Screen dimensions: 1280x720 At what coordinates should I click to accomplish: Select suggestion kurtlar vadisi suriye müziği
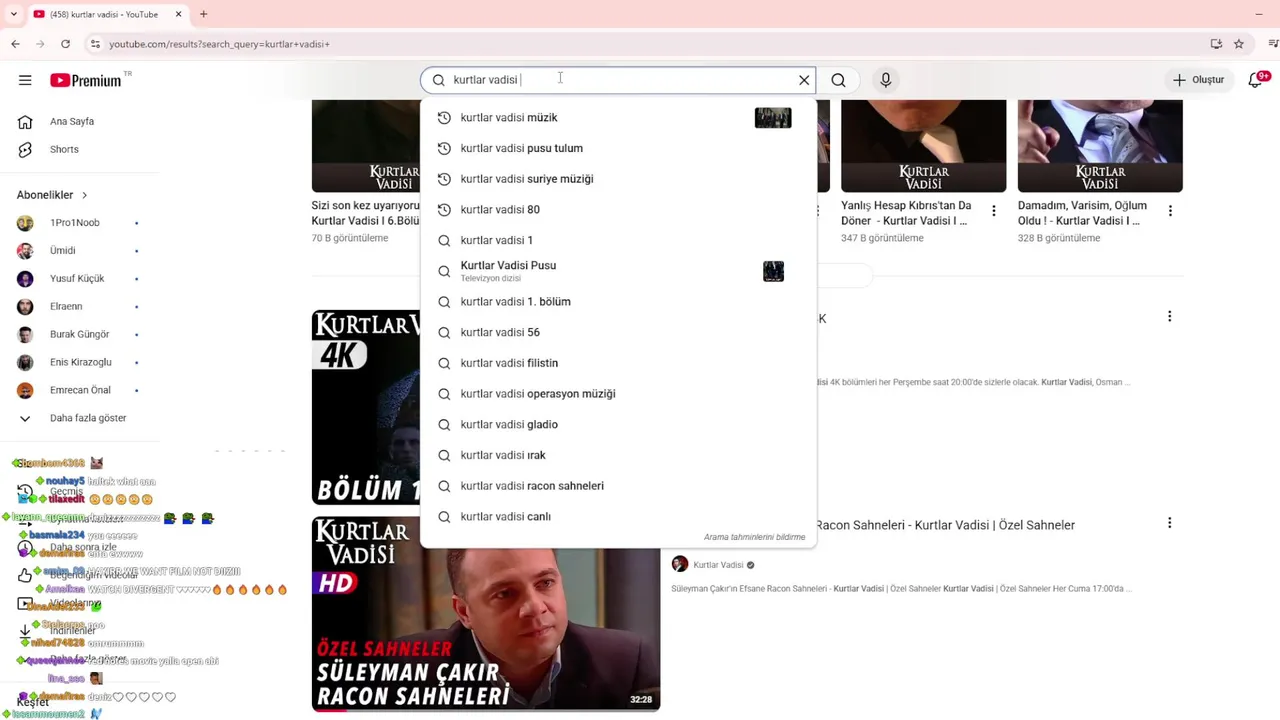pyautogui.click(x=618, y=179)
